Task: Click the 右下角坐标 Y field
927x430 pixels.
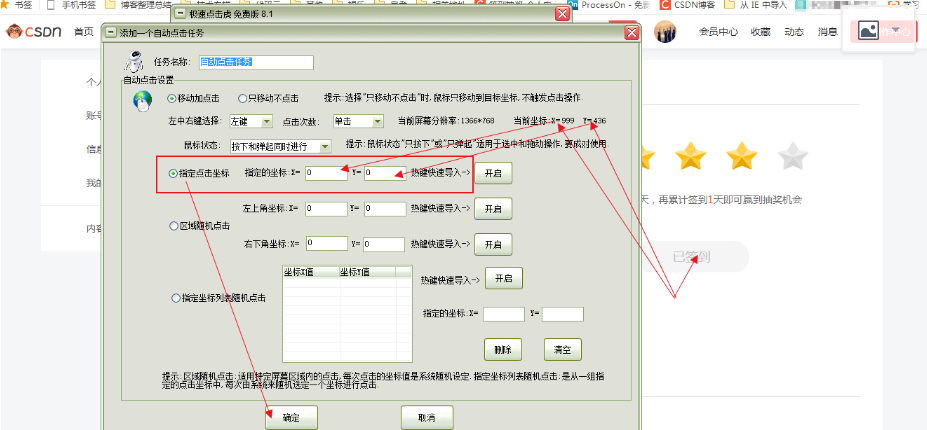Action: (x=385, y=244)
